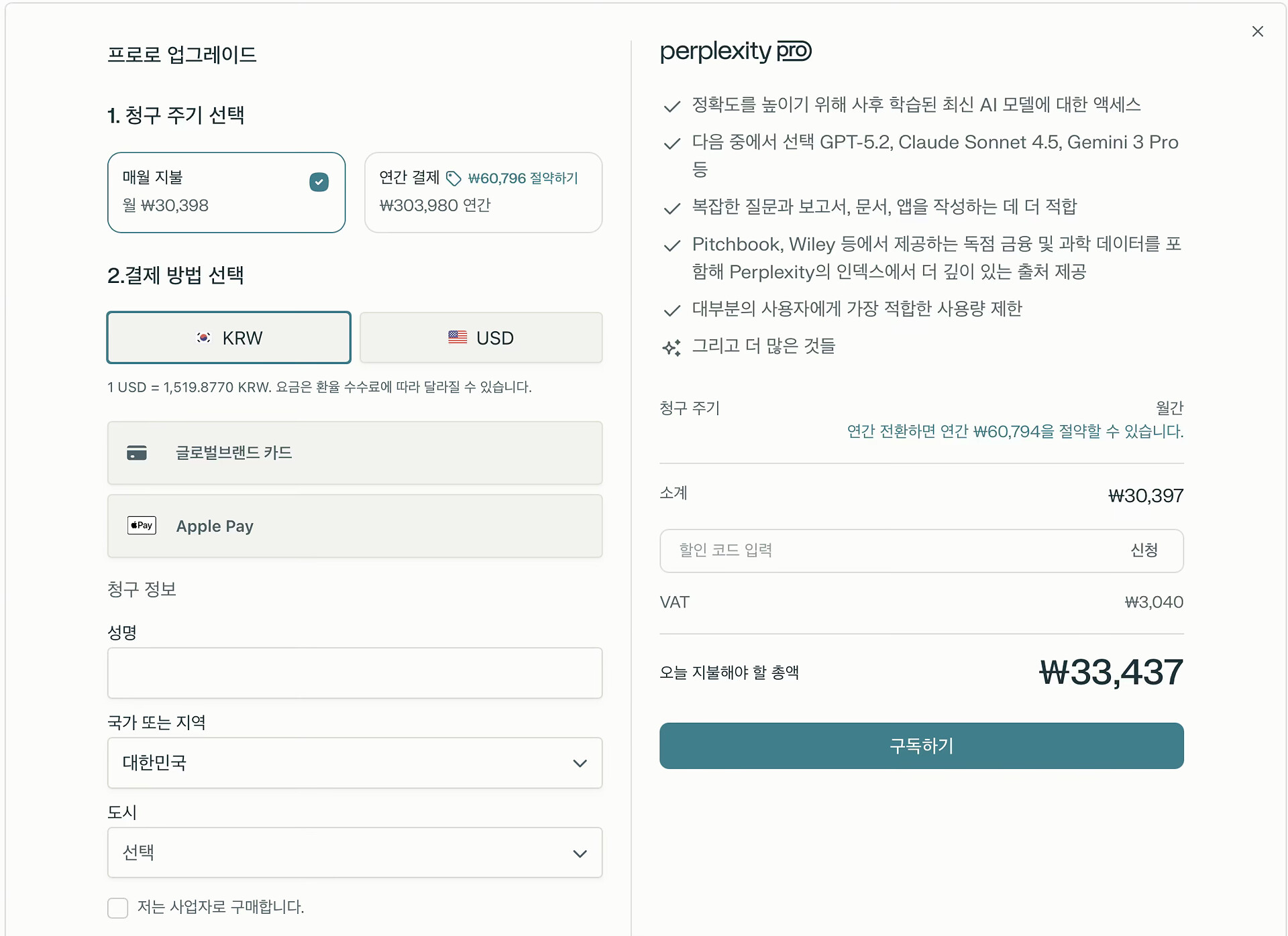
Task: Focus the 성명 name input field
Action: click(x=354, y=673)
